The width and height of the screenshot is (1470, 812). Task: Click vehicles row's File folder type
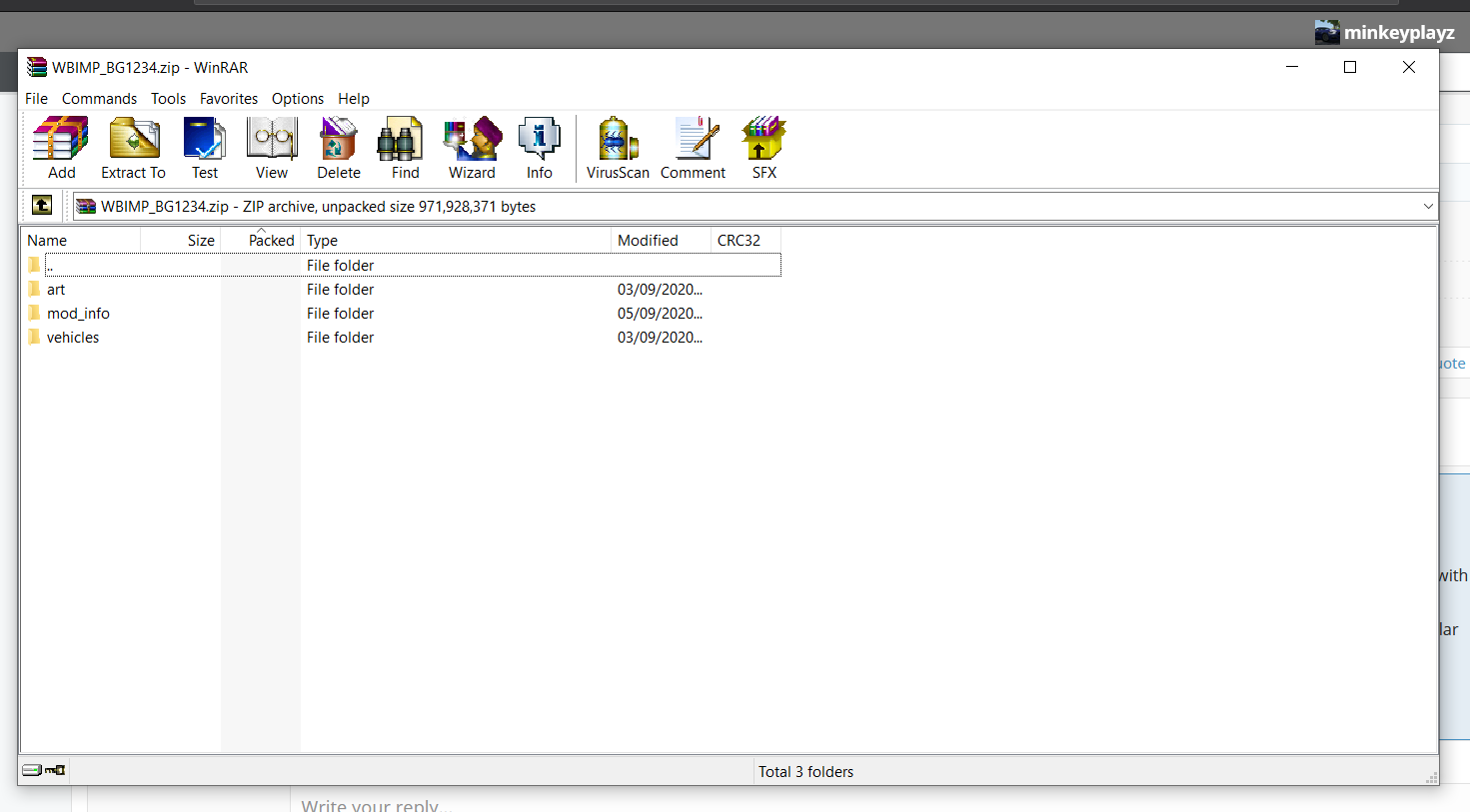340,337
